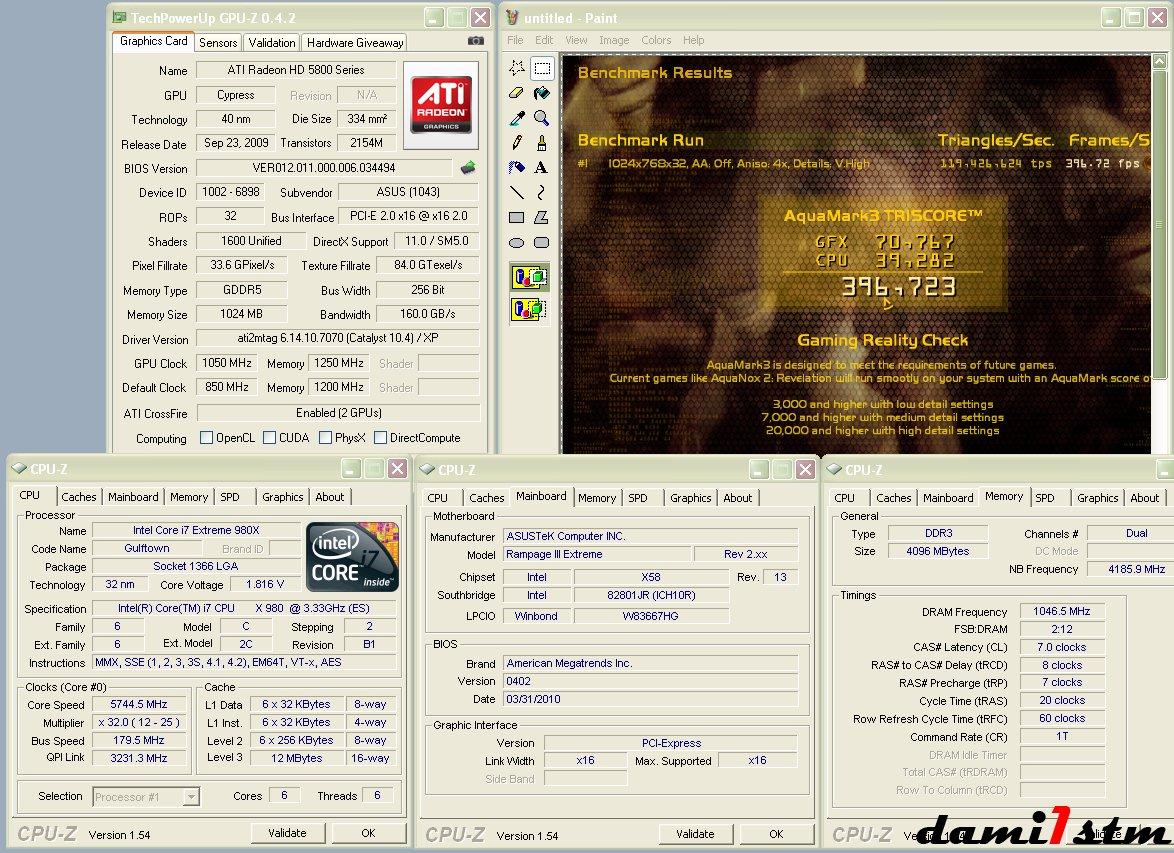This screenshot has height=853, width=1174.
Task: Open Mainboard tab in left CPU-Z window
Action: coord(133,497)
